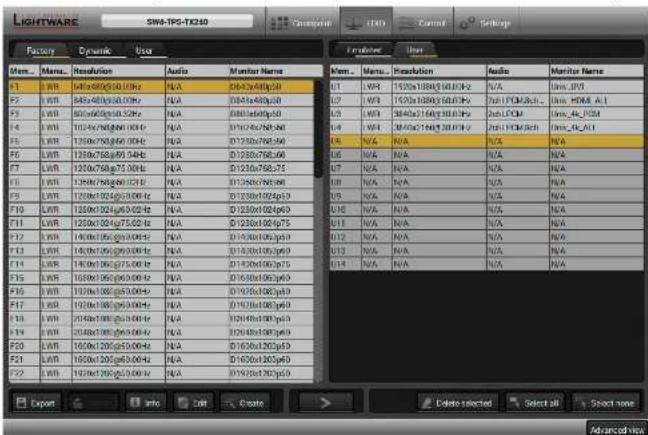Select the F17 row in the source list
The image size is (648, 435).
[x=161, y=305]
